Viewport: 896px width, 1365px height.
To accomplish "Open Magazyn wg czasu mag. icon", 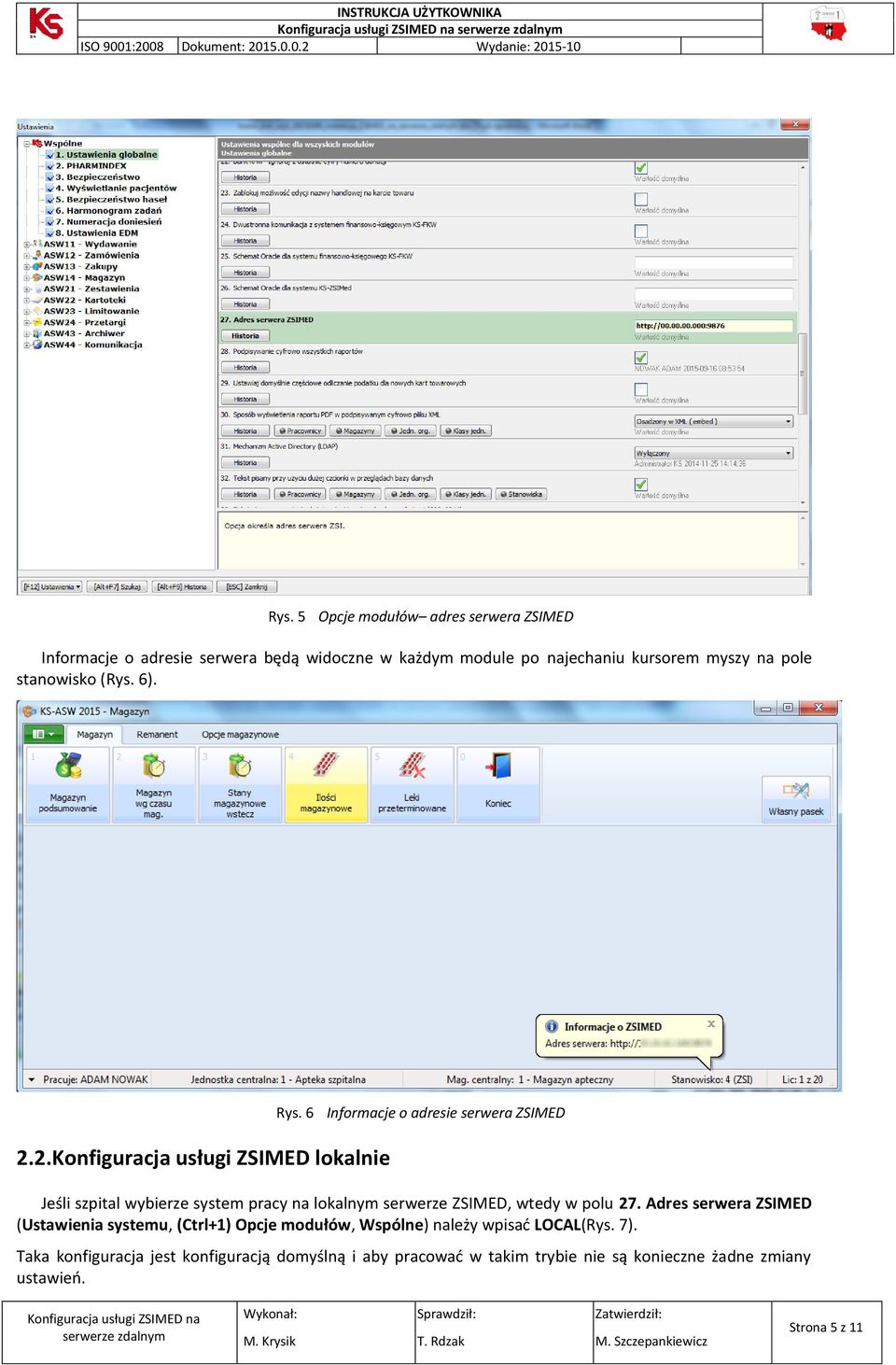I will click(154, 784).
